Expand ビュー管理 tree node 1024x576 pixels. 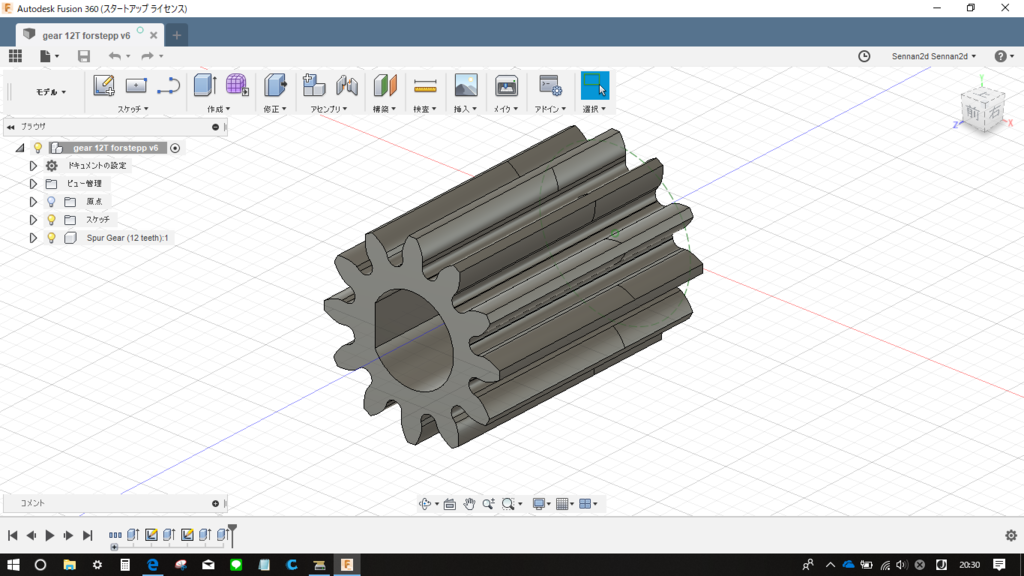point(33,184)
